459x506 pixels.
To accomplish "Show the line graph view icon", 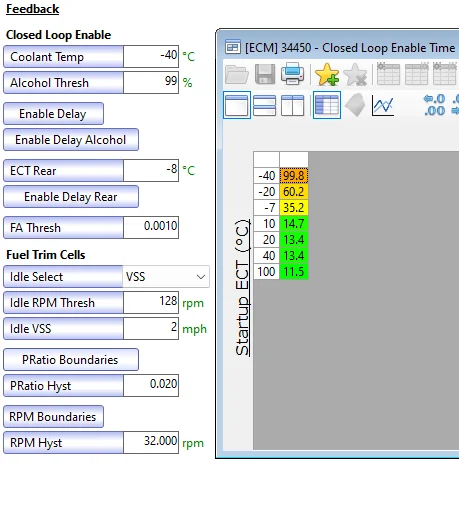I will (x=383, y=105).
